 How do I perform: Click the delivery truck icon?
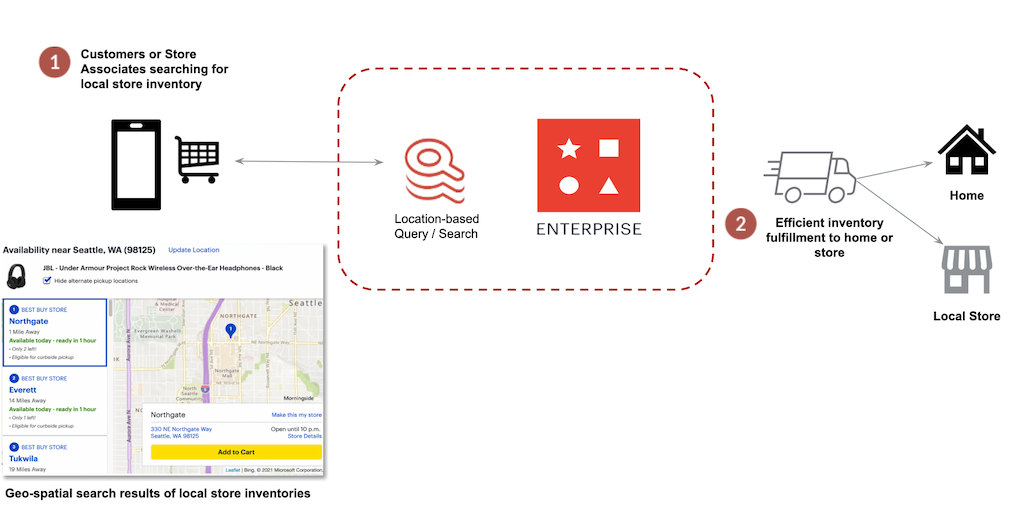(810, 177)
